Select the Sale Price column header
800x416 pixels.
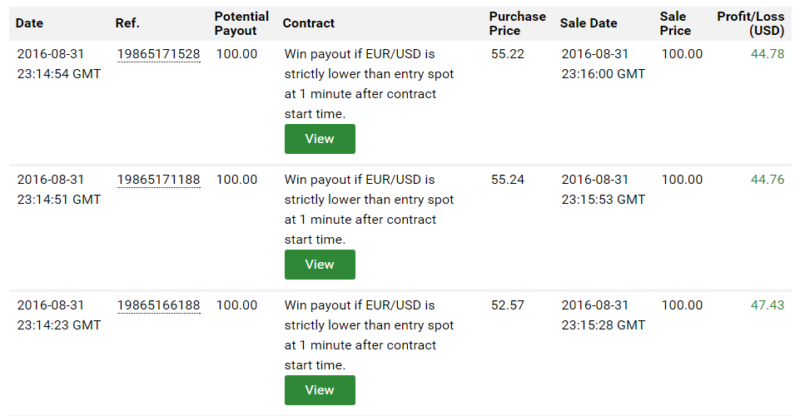(x=675, y=23)
